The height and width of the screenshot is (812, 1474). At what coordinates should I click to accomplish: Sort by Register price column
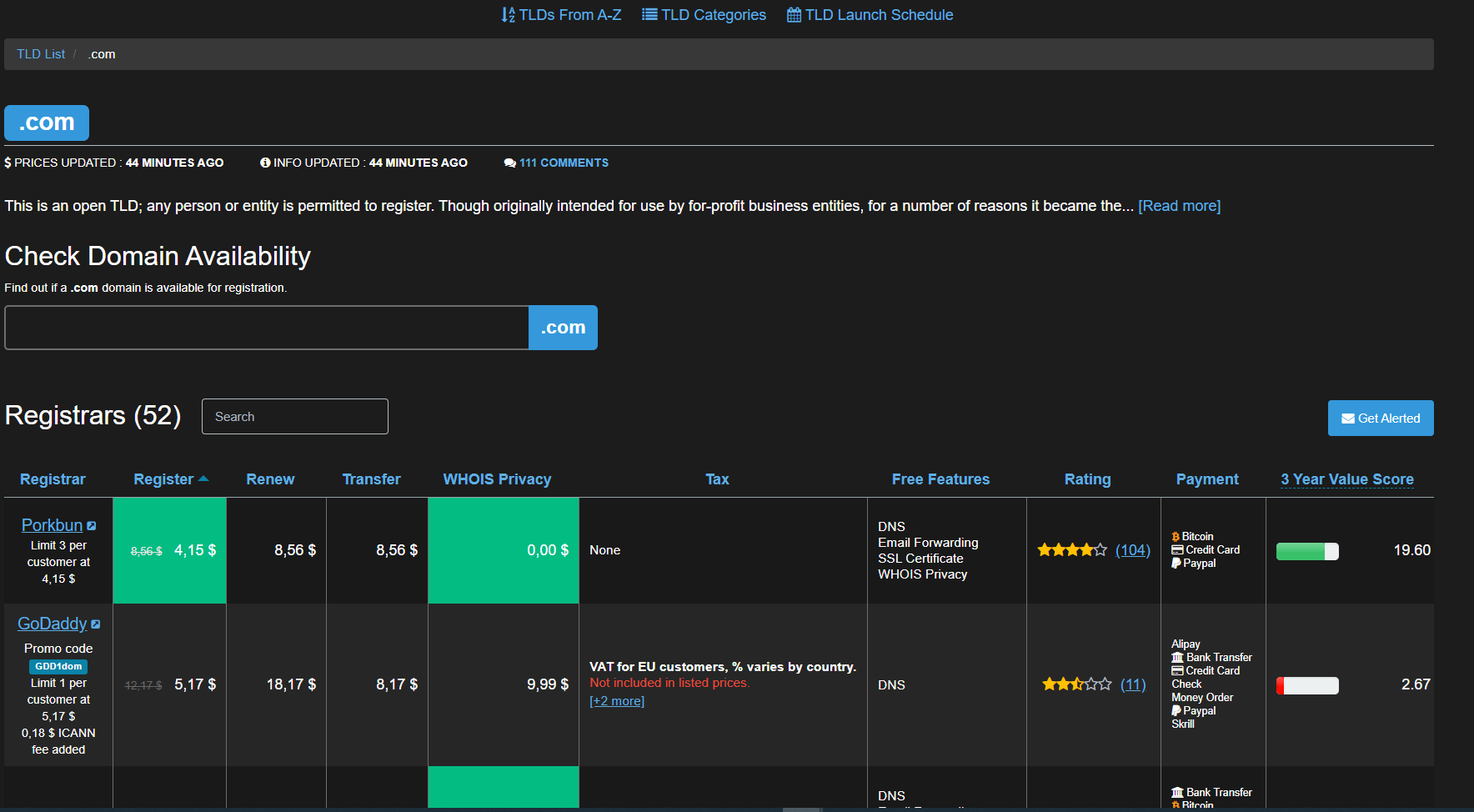[x=163, y=479]
